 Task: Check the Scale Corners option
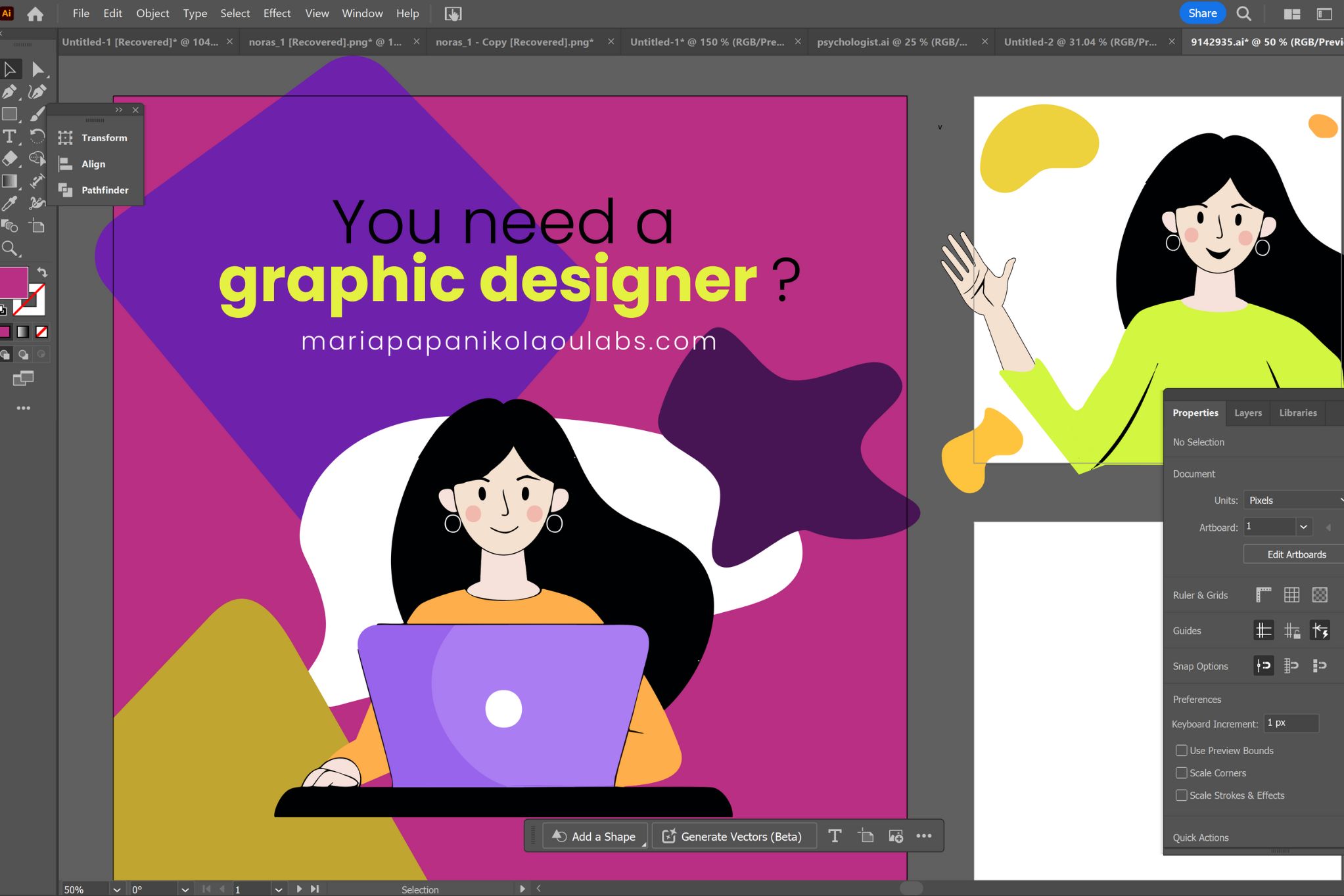pos(1182,773)
